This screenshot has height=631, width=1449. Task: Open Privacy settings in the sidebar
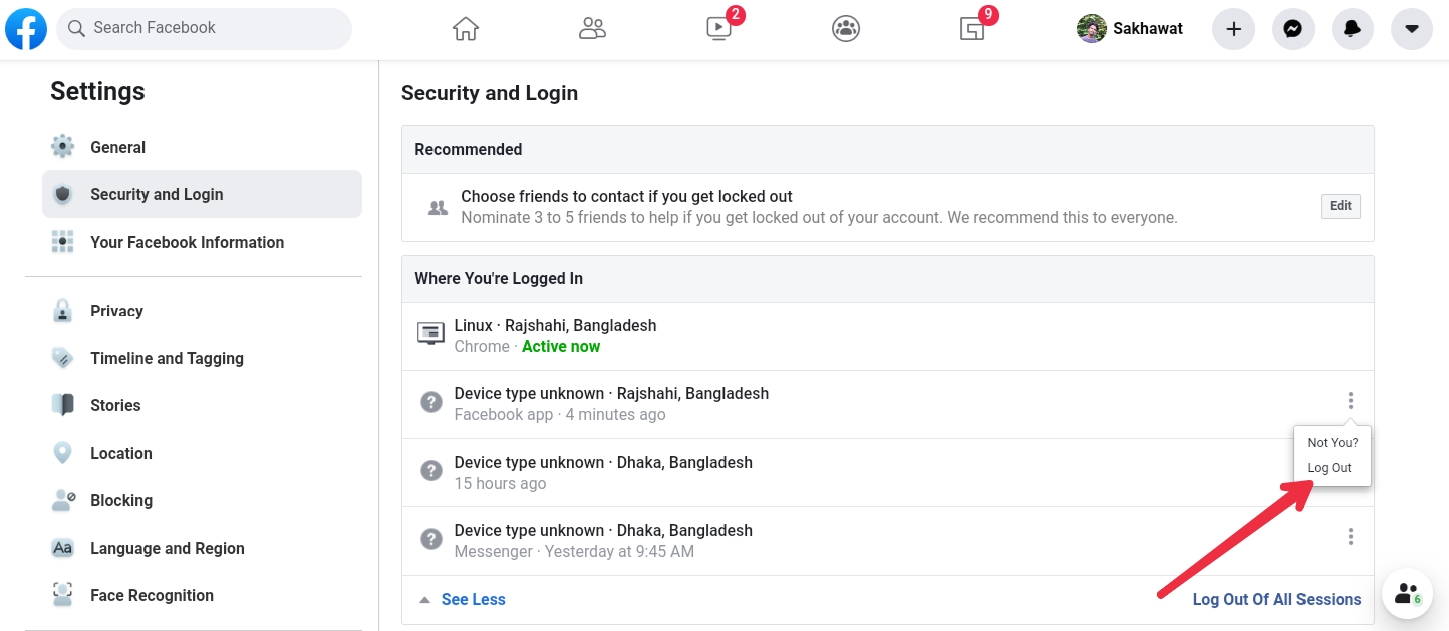point(116,311)
